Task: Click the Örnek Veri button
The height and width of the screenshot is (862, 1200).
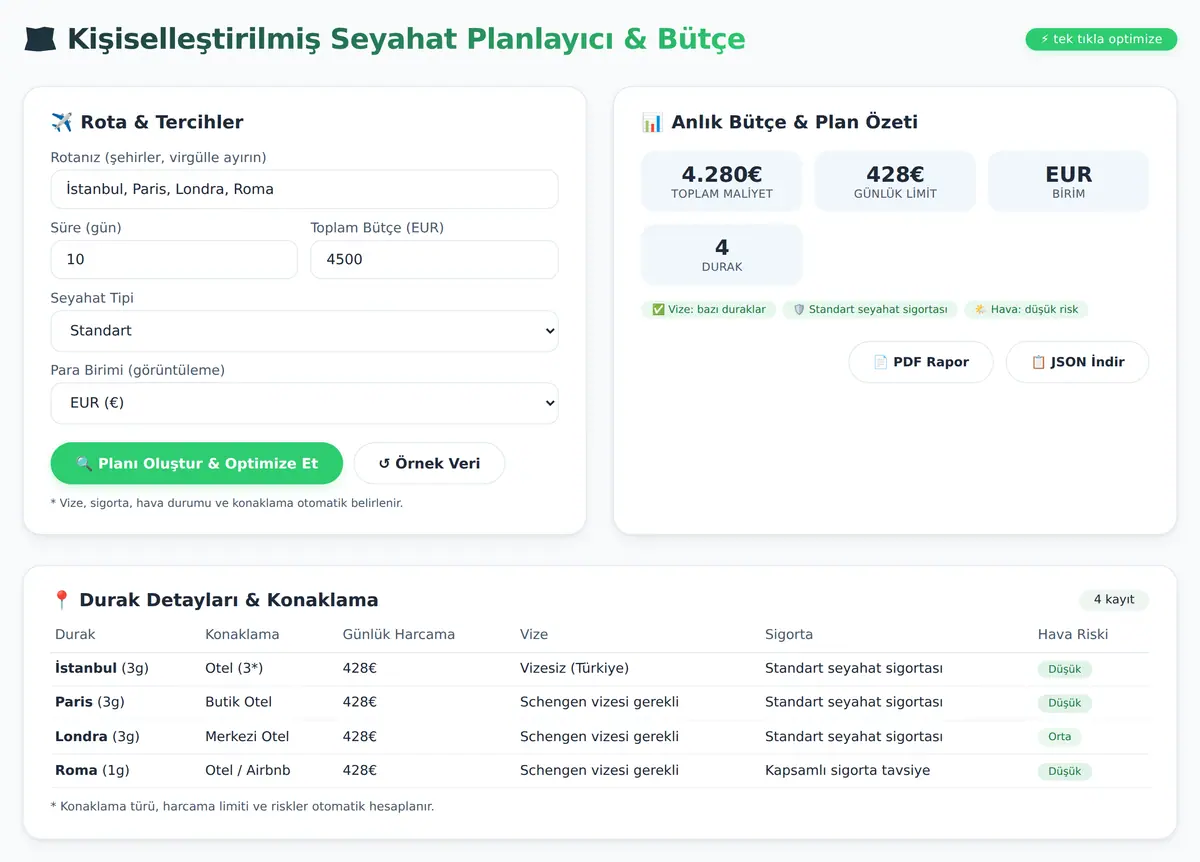Action: click(429, 464)
